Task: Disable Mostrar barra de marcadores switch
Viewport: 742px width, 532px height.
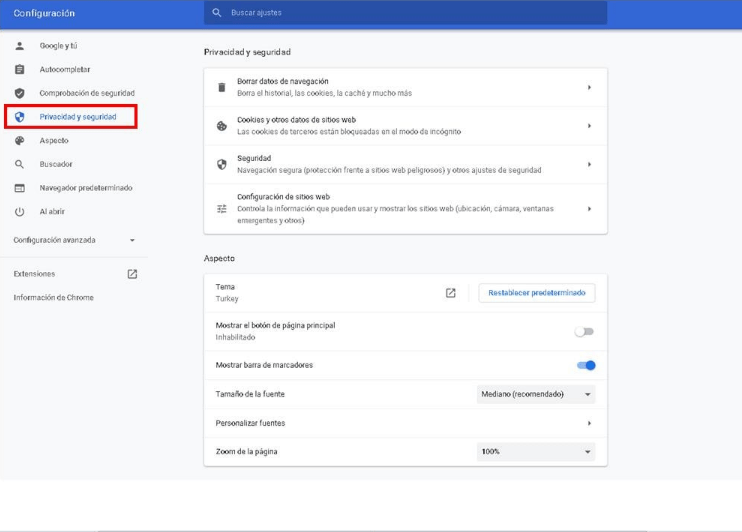Action: coord(586,365)
